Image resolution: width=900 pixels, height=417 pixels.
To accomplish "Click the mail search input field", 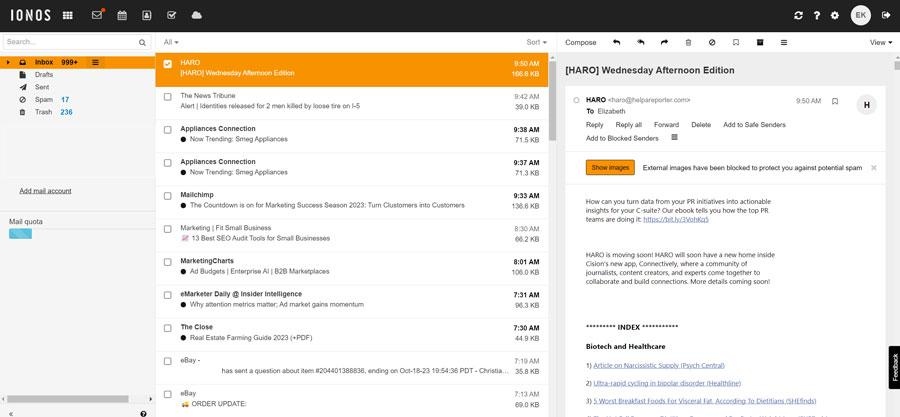I will point(68,42).
